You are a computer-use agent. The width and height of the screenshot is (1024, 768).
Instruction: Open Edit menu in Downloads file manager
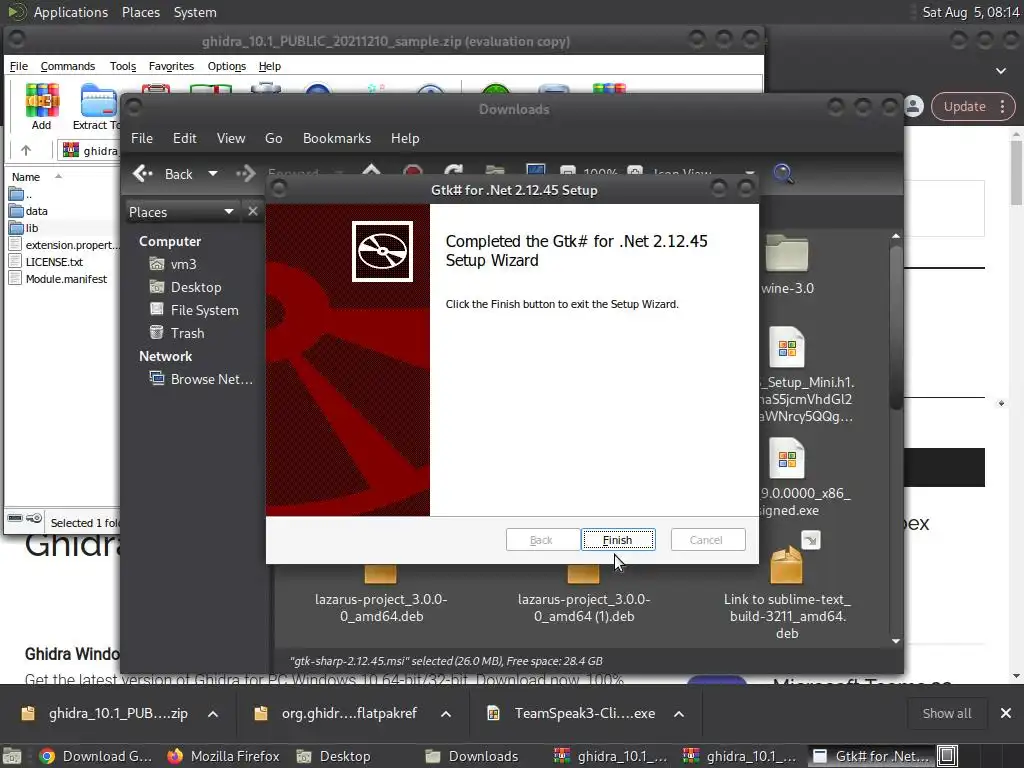click(185, 138)
